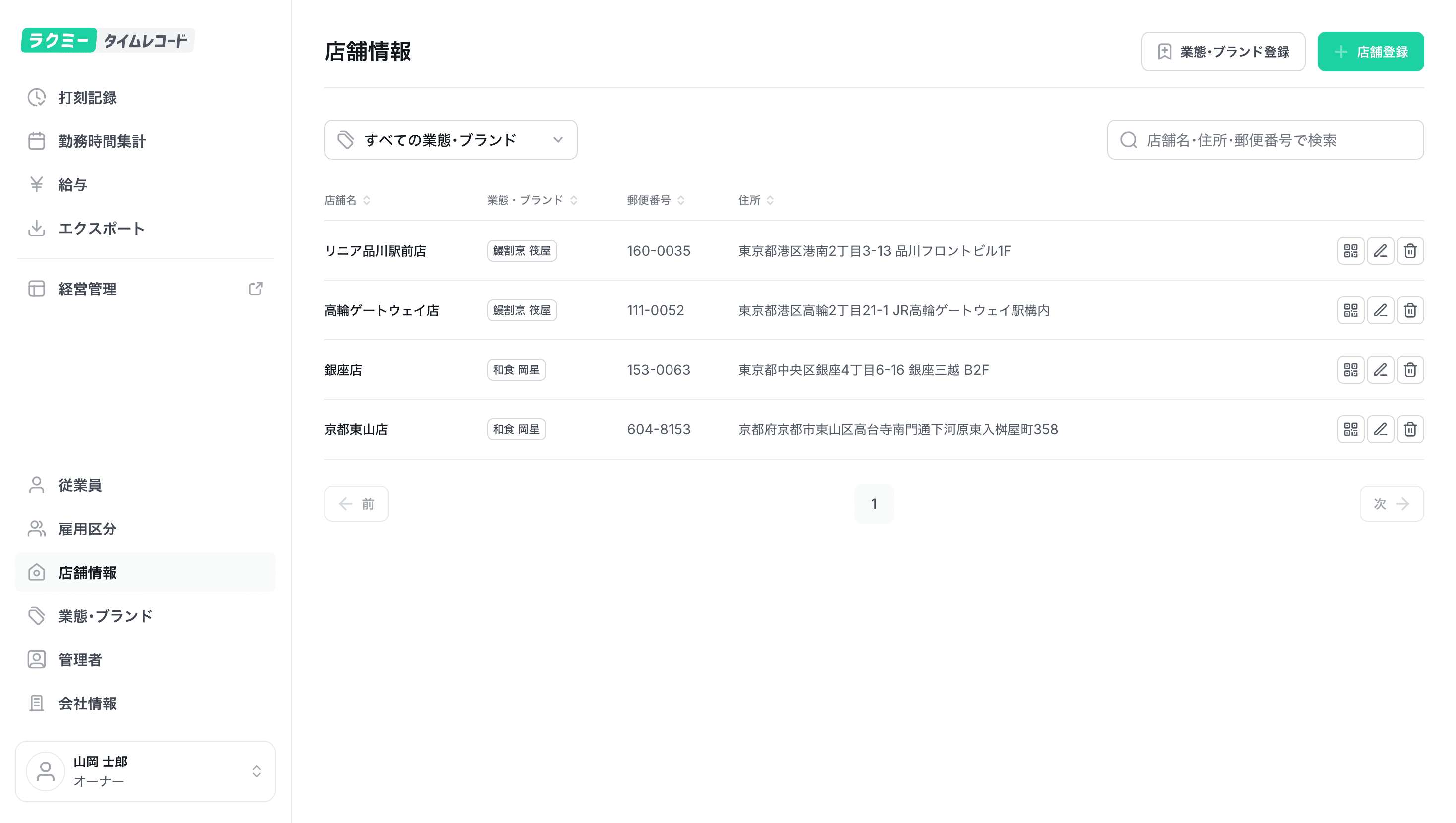
Task: Sort by 郵便番号 column header
Action: (x=680, y=200)
